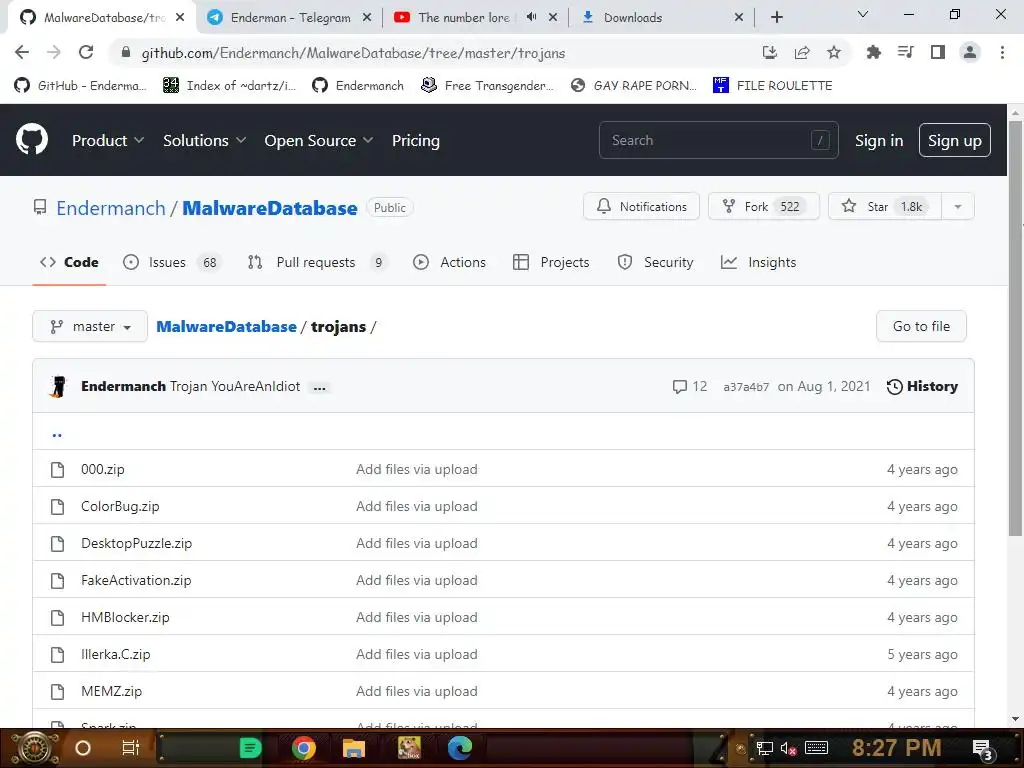Viewport: 1024px width, 768px height.
Task: Open the Insights tab
Action: 758,263
